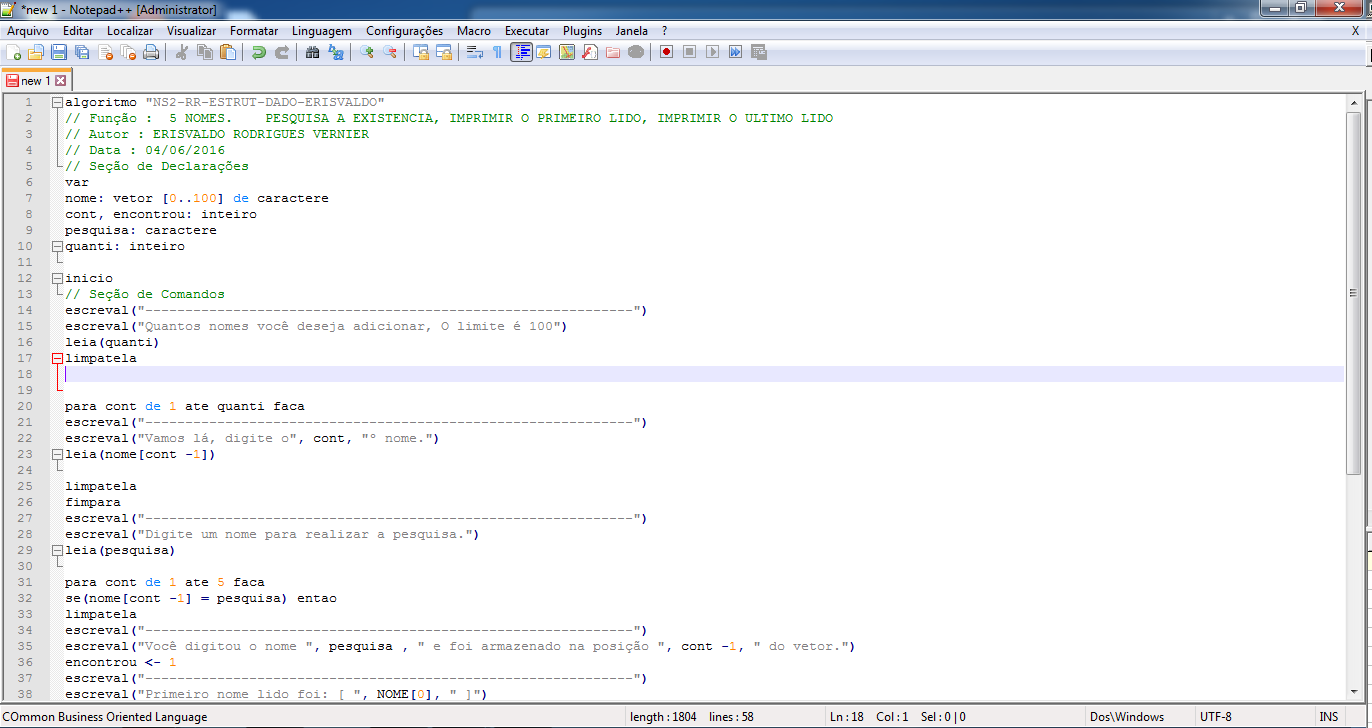Screen dimensions: 1372x728
Task: Click the Replace toolbar icon
Action: click(335, 52)
